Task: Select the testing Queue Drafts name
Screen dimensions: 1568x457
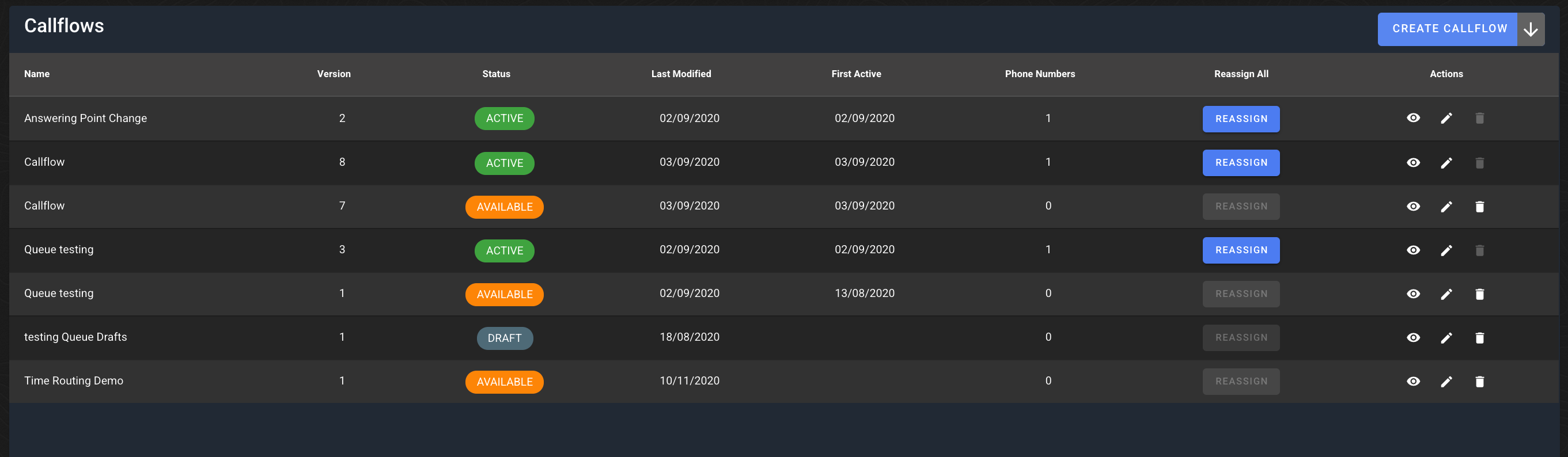Action: tap(75, 337)
